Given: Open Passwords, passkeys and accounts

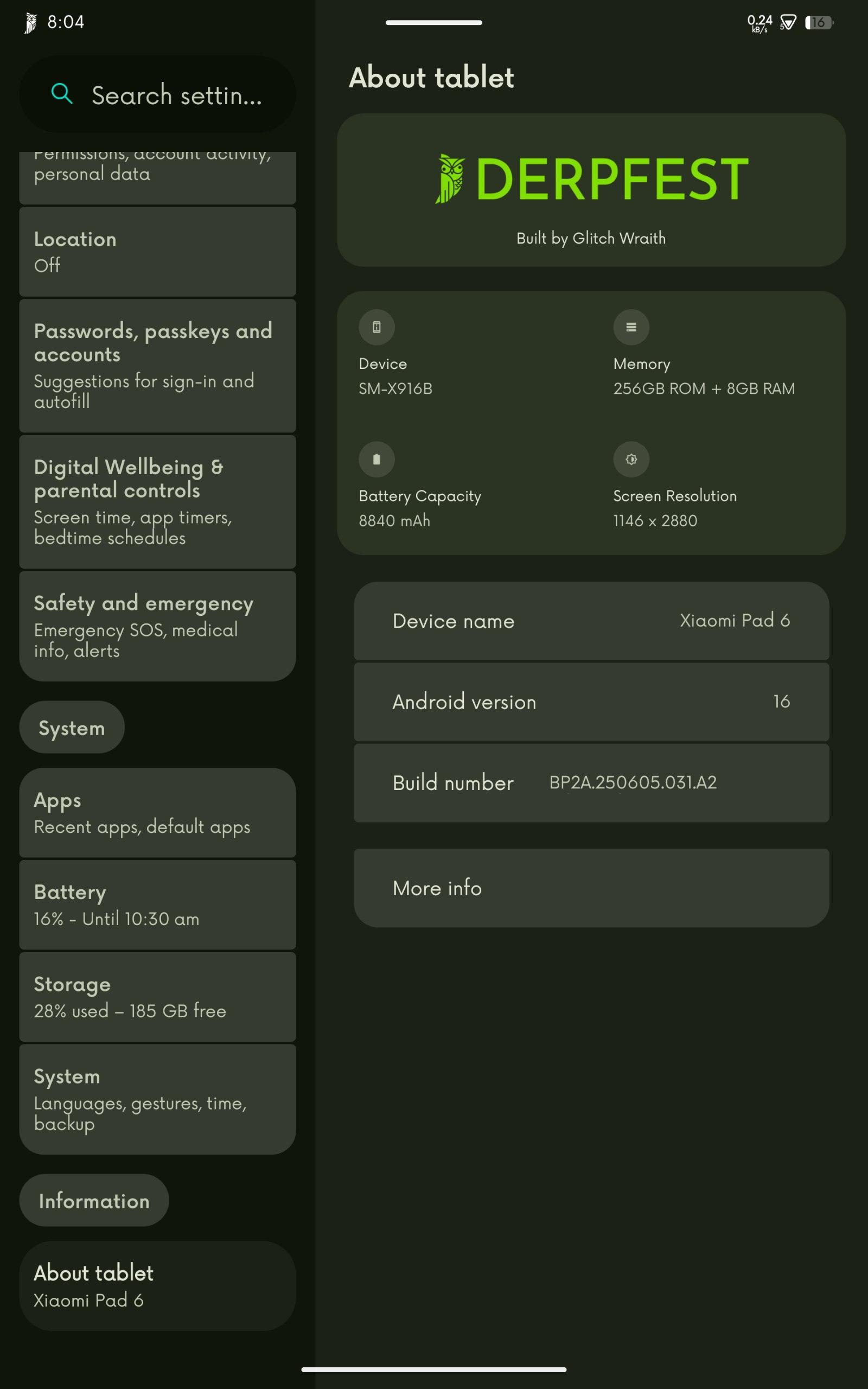Looking at the screenshot, I should tap(157, 366).
